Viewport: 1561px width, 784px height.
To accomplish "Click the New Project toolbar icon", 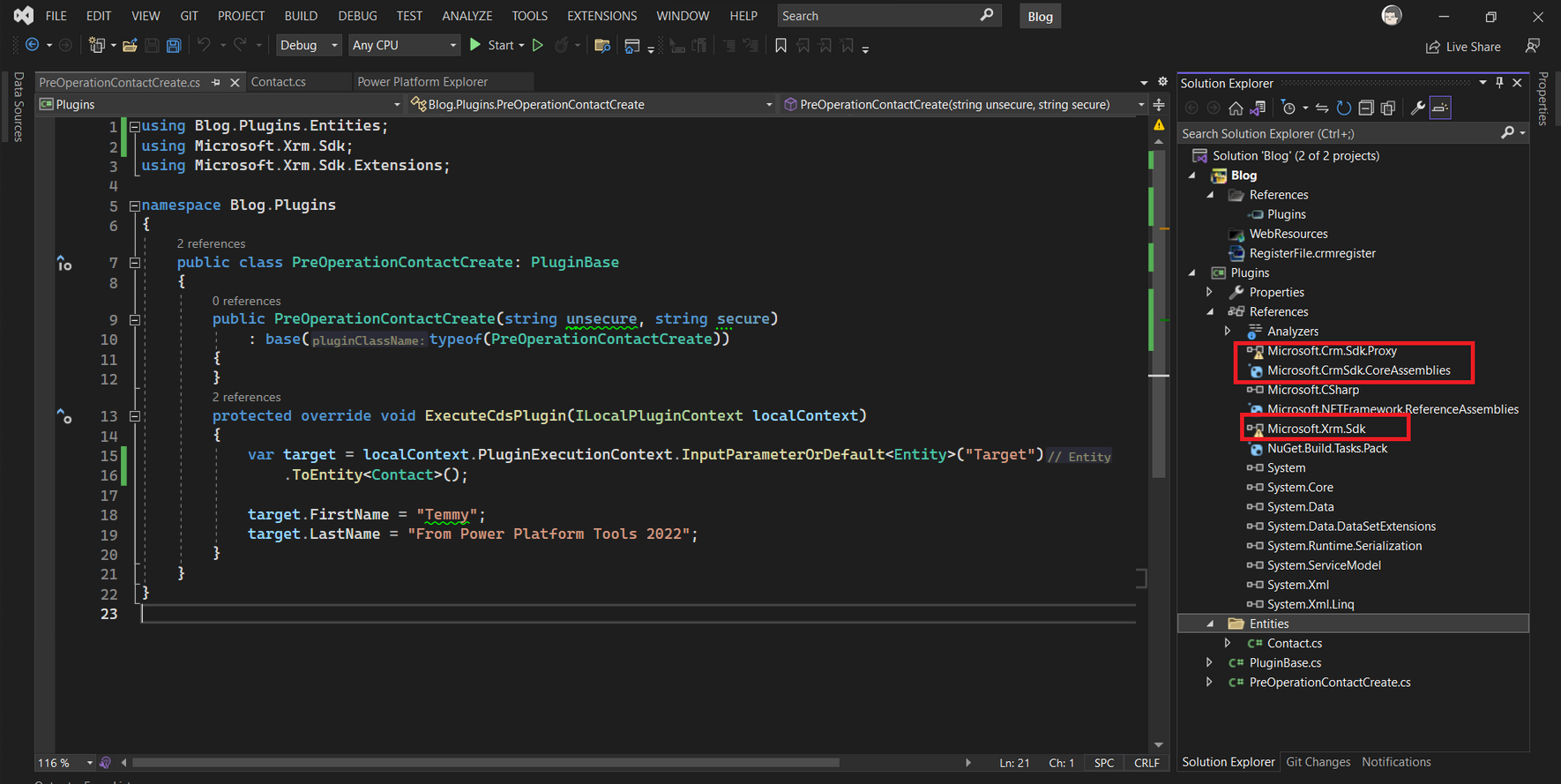I will click(97, 45).
